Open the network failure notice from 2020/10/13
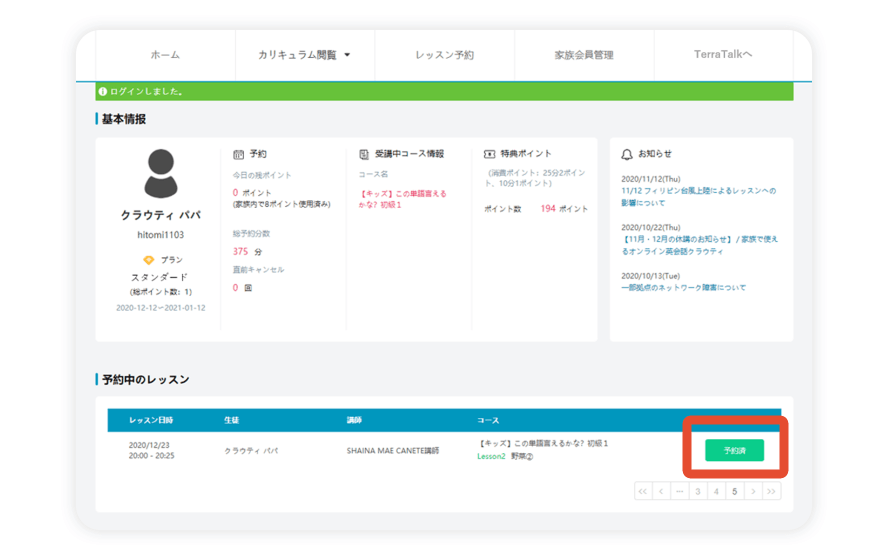The image size is (888, 560). [x=683, y=288]
